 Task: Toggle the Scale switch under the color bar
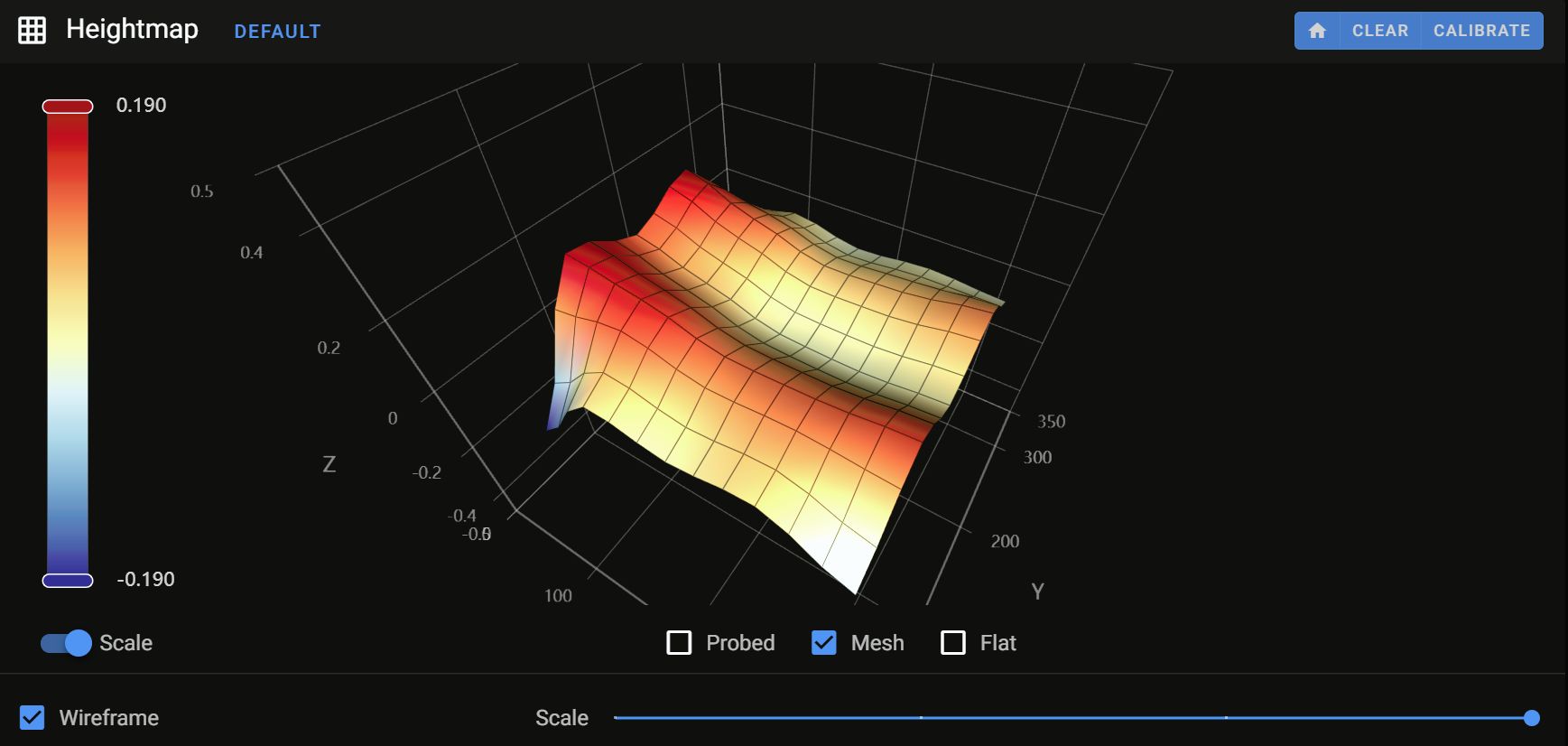(x=66, y=643)
